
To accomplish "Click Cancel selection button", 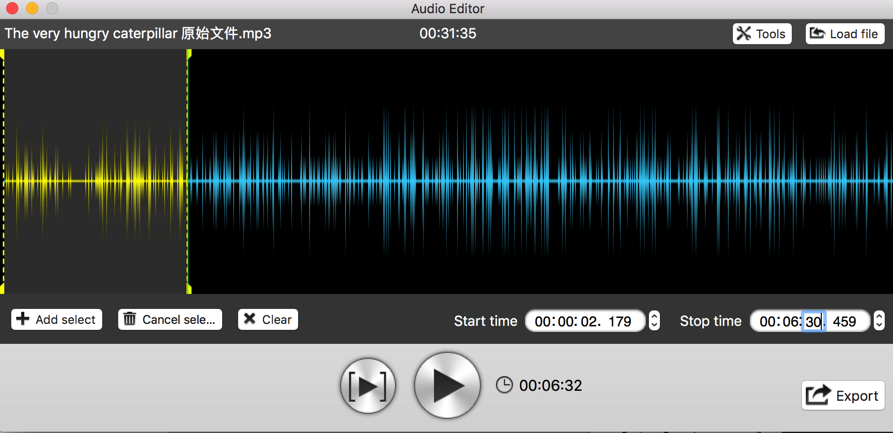I will [x=170, y=320].
